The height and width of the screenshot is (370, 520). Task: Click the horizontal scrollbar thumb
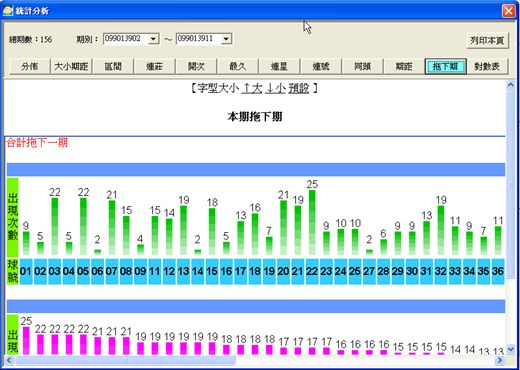point(125,360)
